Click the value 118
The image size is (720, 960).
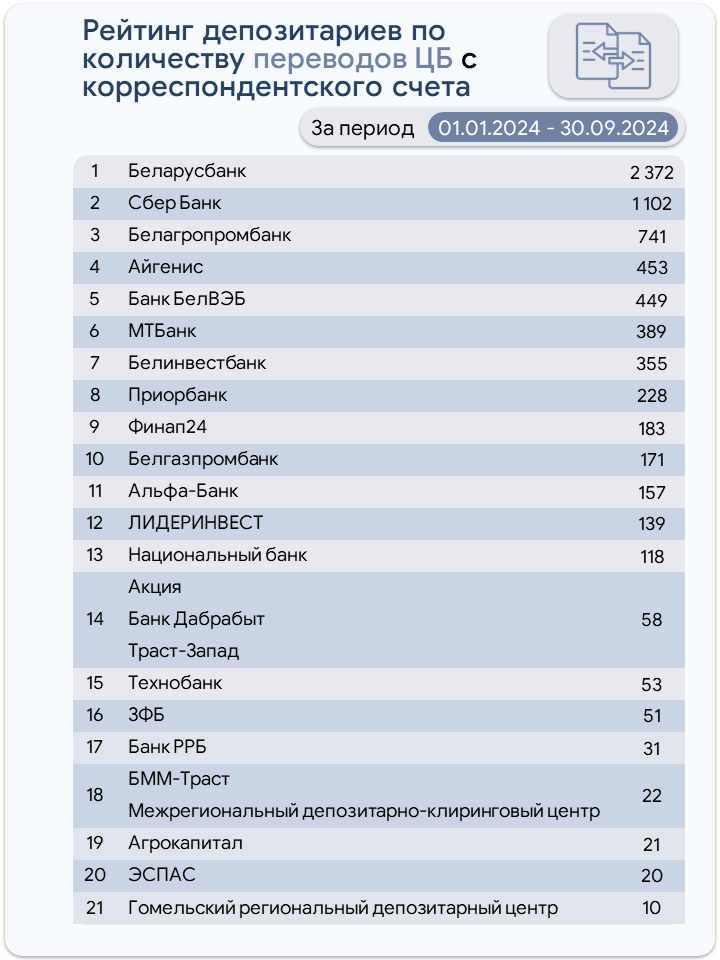652,557
